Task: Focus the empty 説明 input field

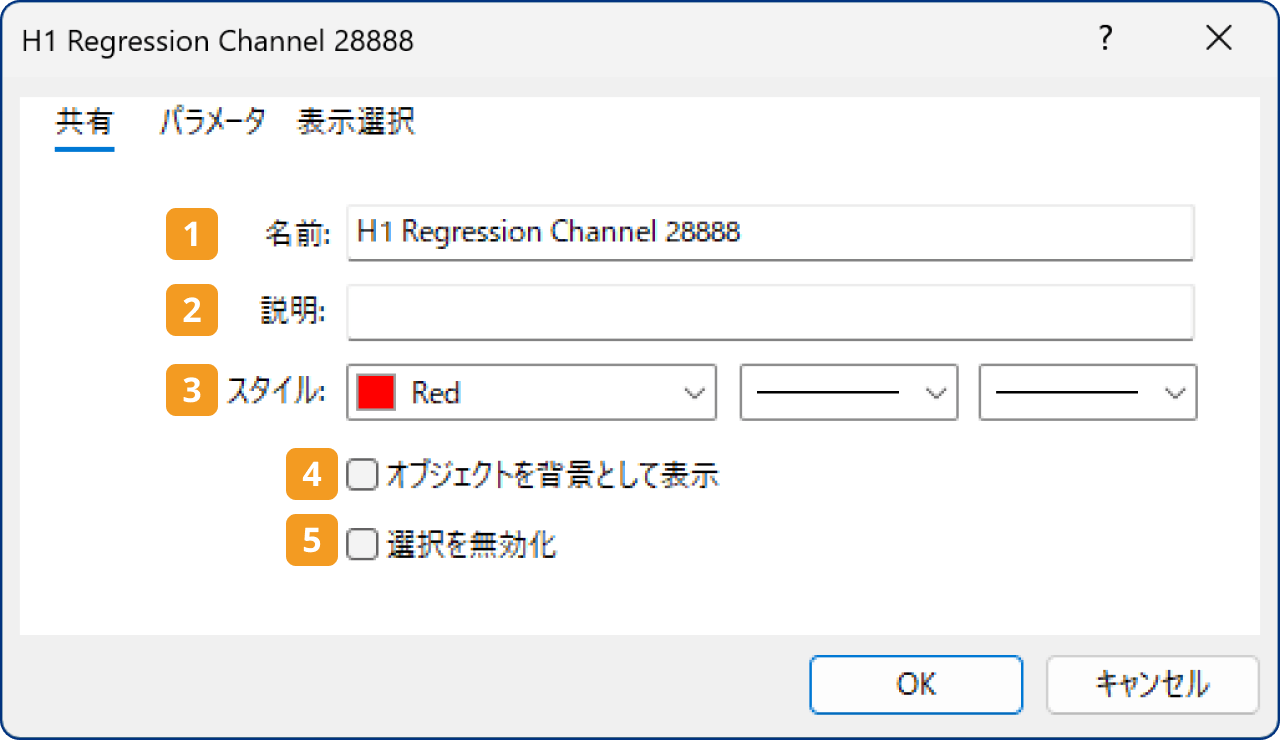Action: (770, 312)
